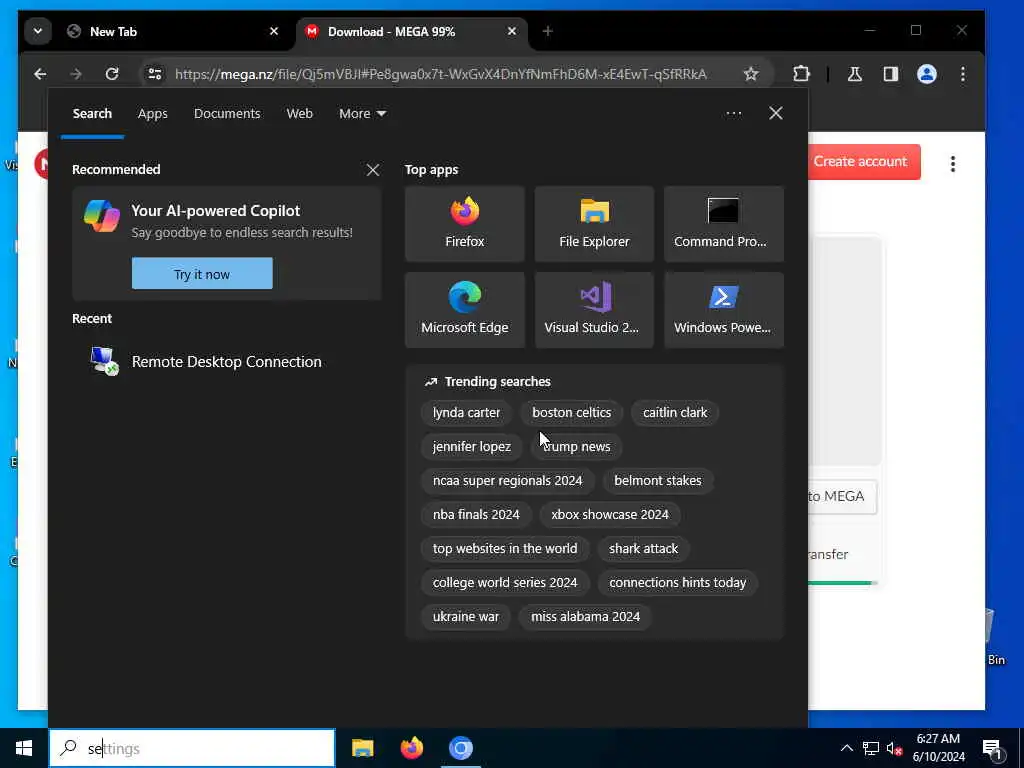Click the Windows Start button
1024x768 pixels.
tap(24, 748)
